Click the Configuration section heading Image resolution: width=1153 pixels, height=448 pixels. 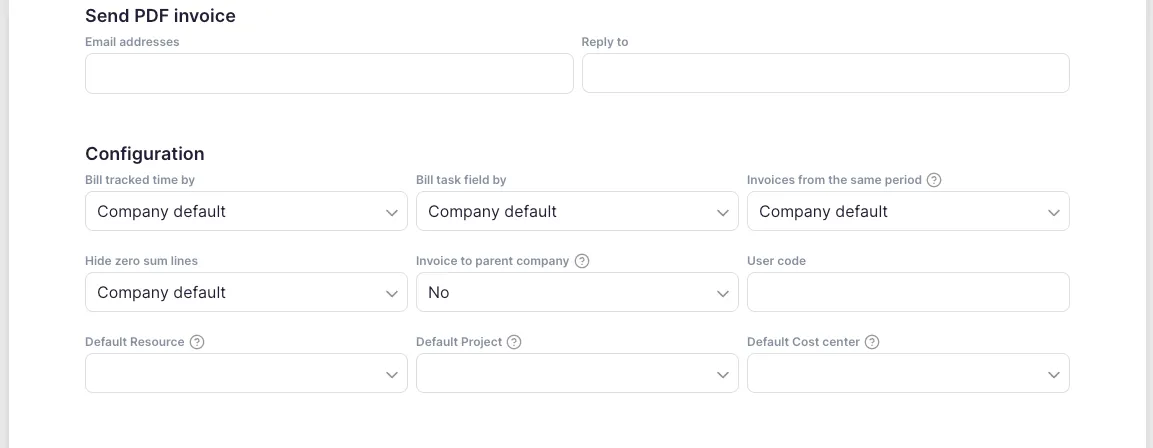[x=145, y=154]
